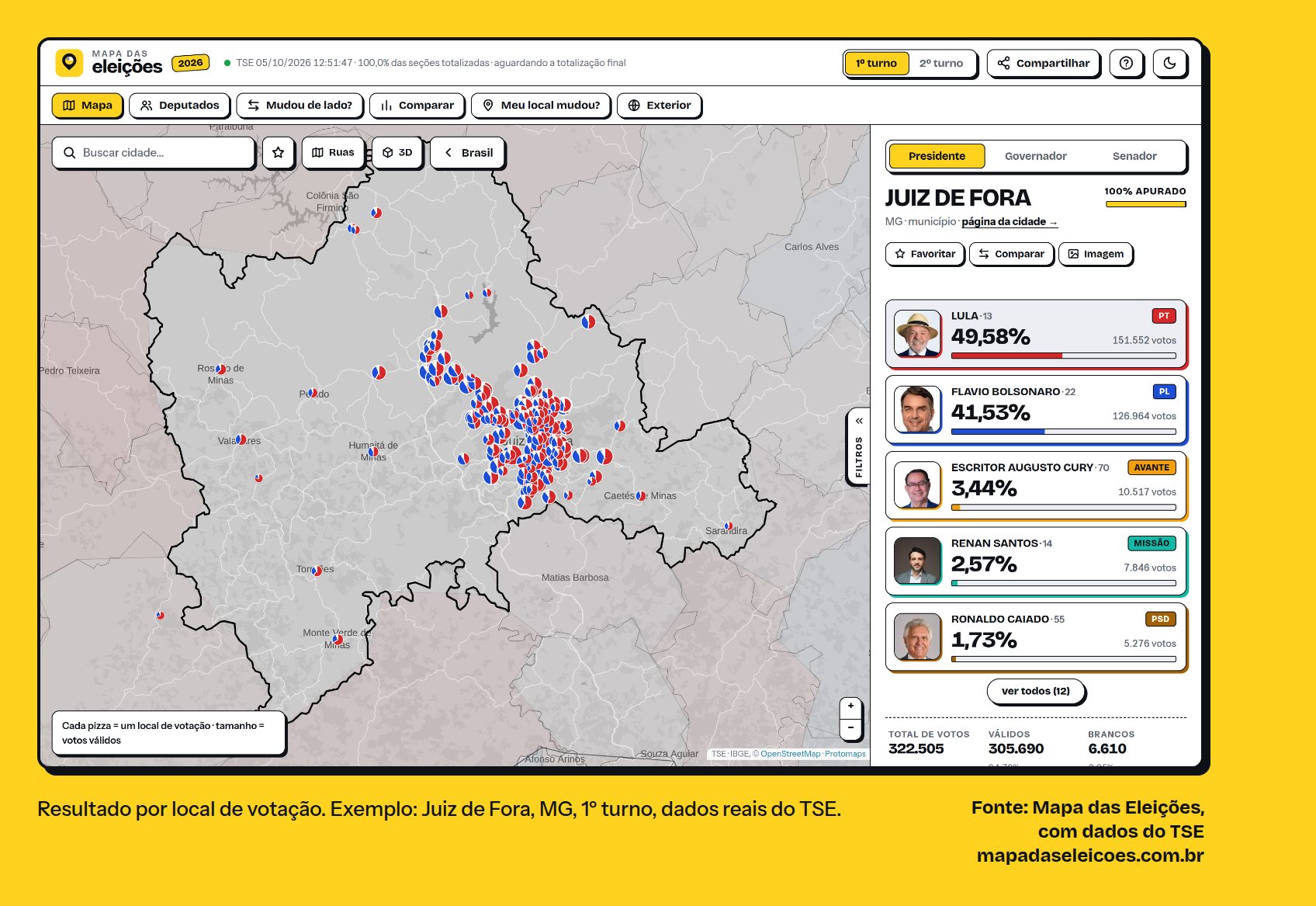Click the Buscar cidade search field

tap(154, 152)
